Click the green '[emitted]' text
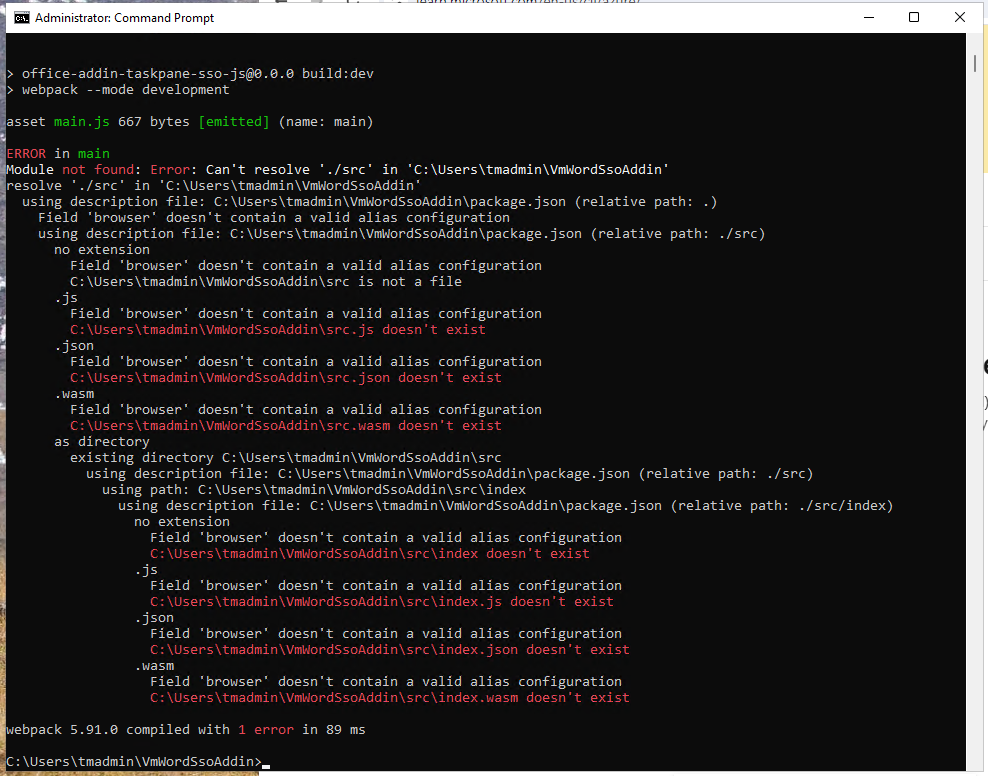The height and width of the screenshot is (776, 988). coord(234,122)
